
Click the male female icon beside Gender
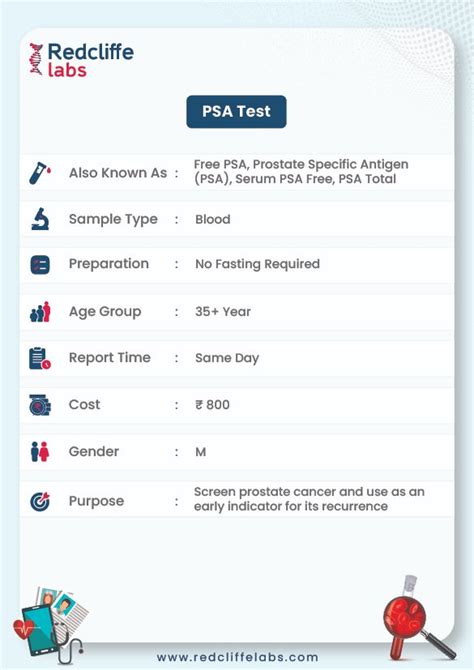tap(40, 452)
